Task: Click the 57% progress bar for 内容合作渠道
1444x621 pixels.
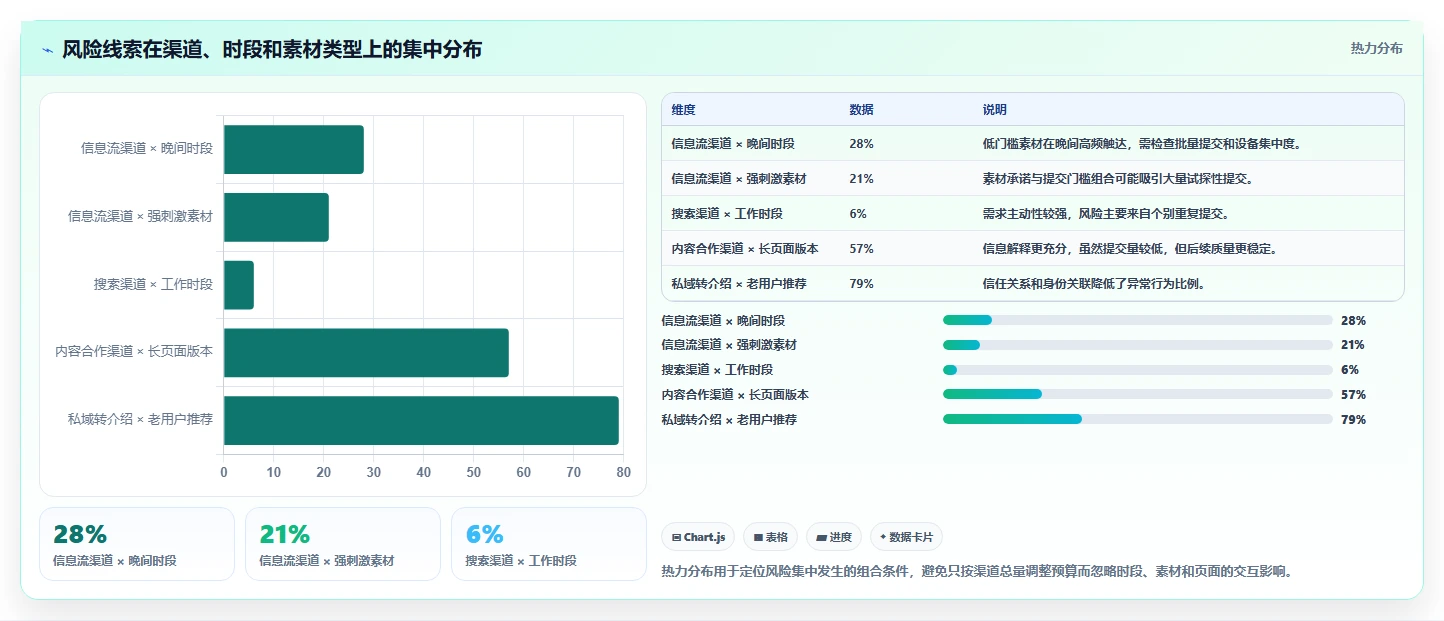Action: click(1138, 395)
